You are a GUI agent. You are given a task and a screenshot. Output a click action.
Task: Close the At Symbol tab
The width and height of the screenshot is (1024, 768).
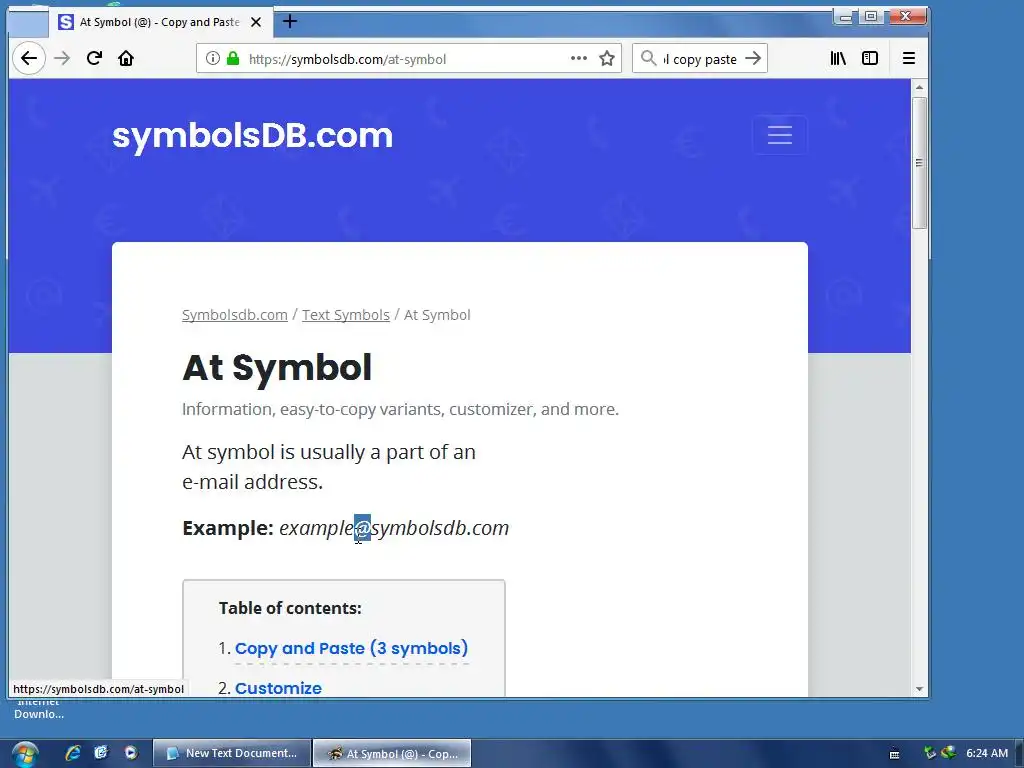pyautogui.click(x=256, y=22)
